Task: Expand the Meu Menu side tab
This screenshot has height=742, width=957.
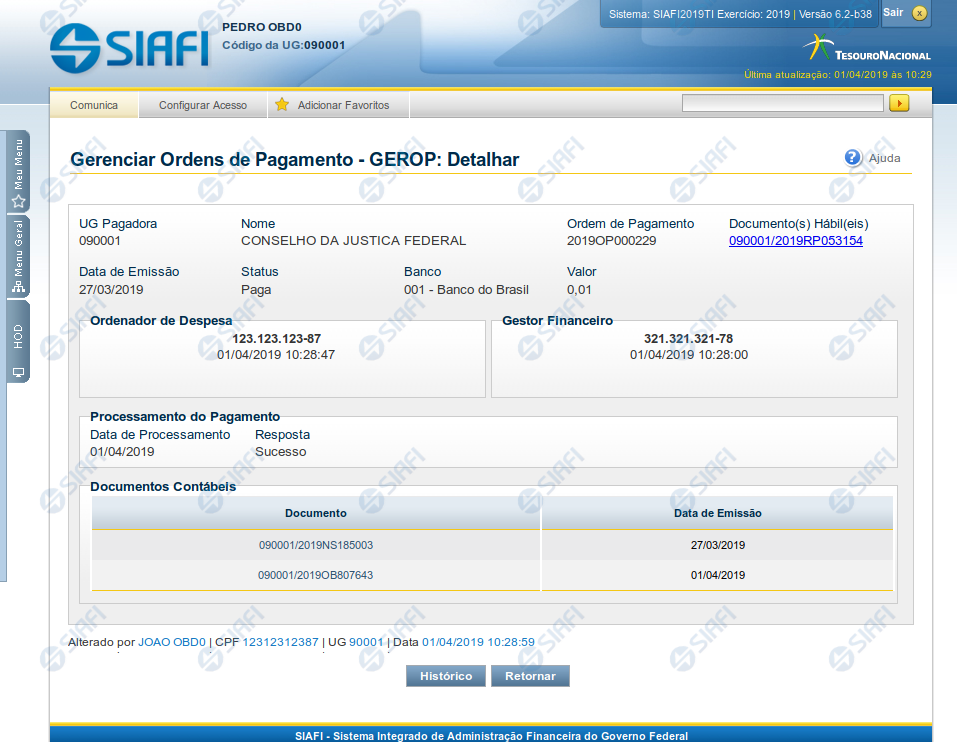Action: click(x=18, y=172)
